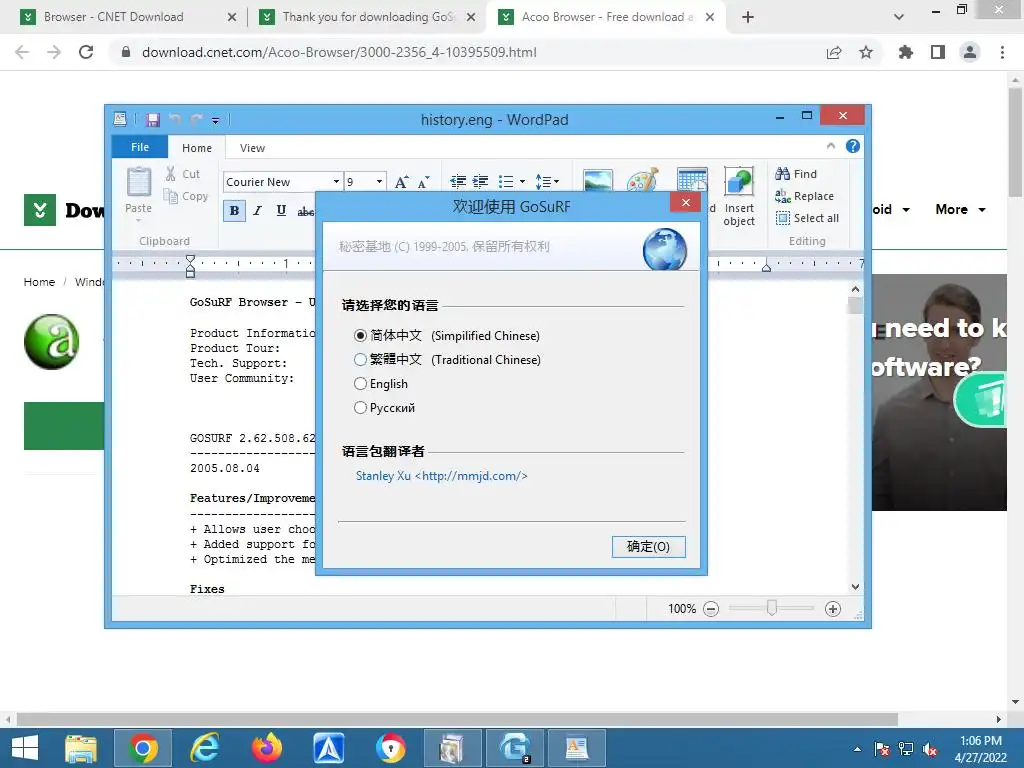Click the bullet list icon in WordPad

506,182
